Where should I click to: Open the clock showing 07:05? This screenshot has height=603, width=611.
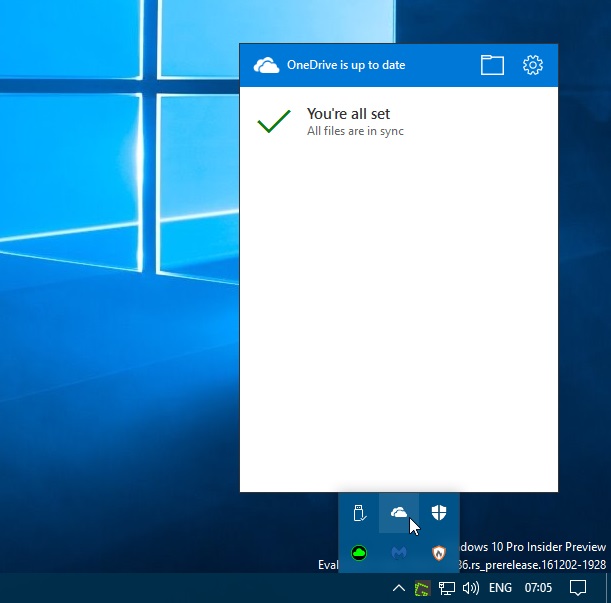coord(538,588)
